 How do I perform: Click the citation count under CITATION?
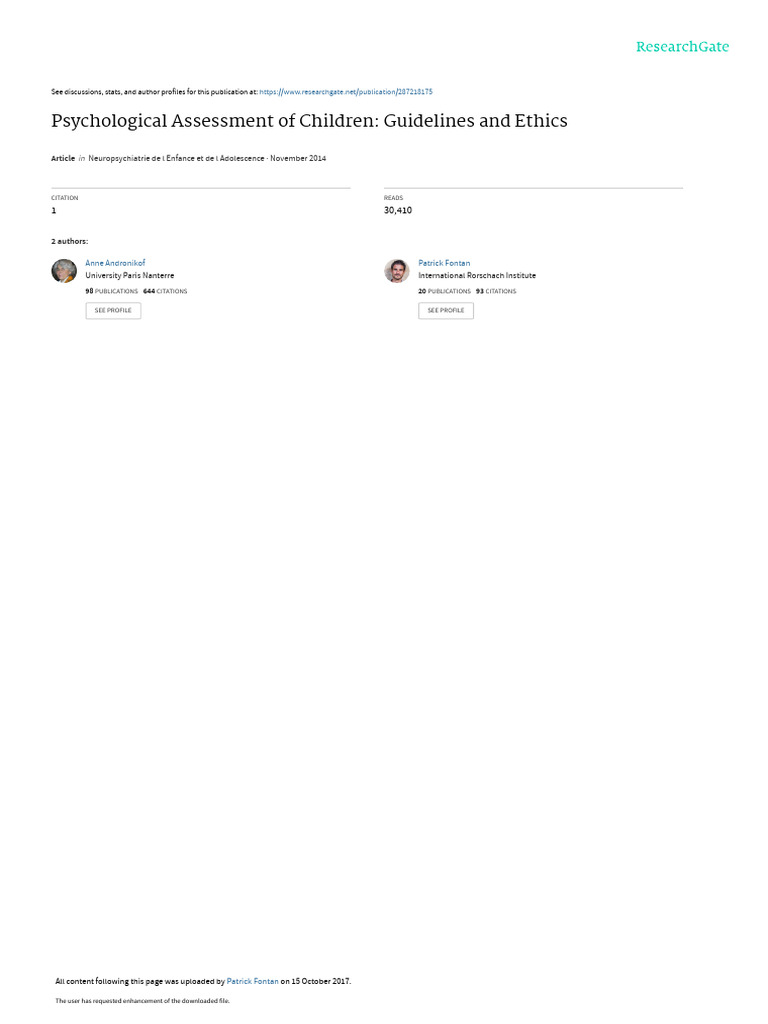point(54,210)
